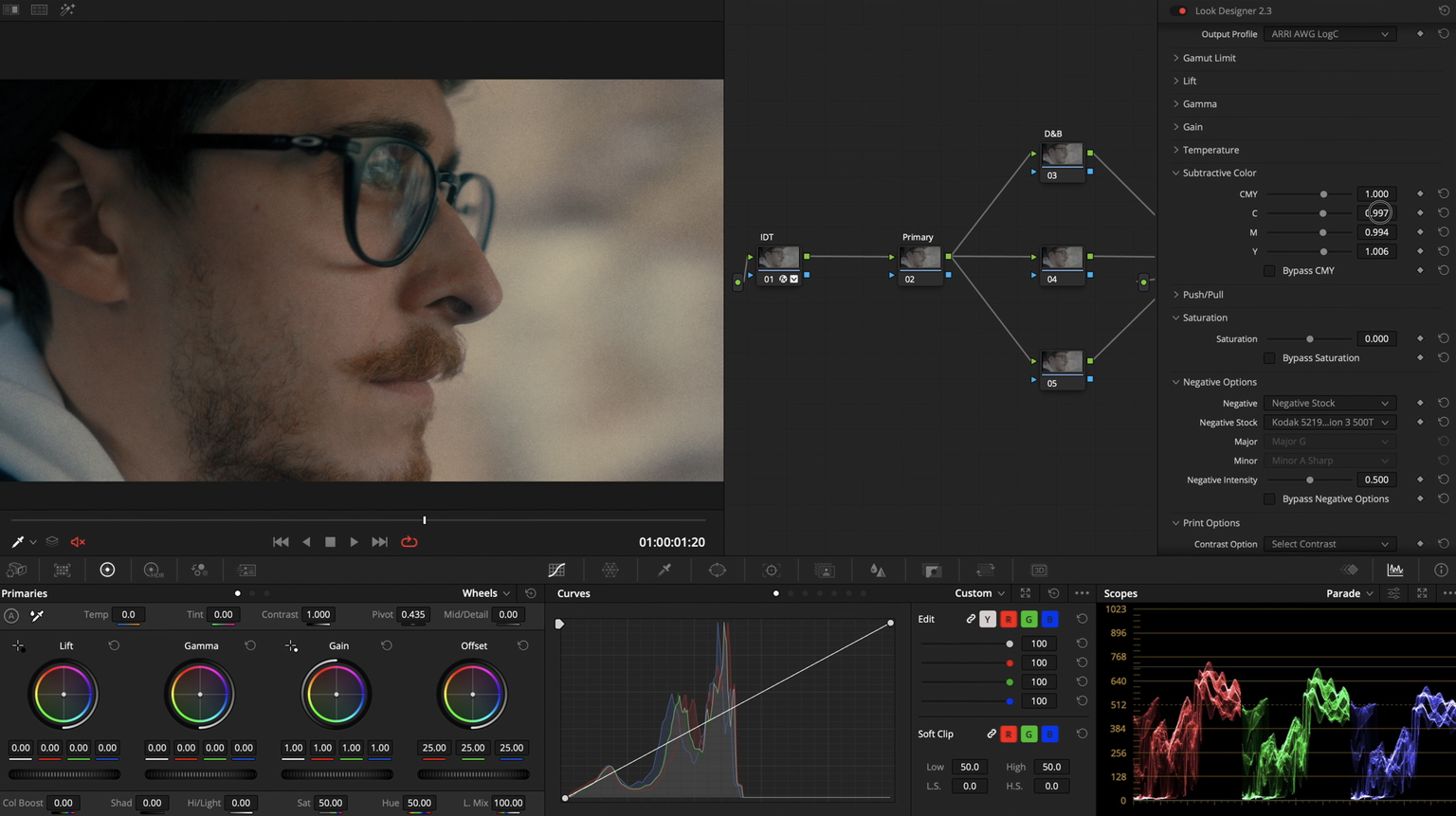
Task: Click the Negative Intensity slider handle
Action: (1310, 481)
